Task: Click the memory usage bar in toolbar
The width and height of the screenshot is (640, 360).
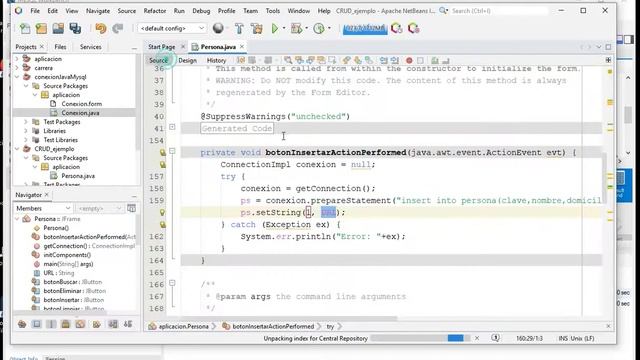Action: [365, 28]
